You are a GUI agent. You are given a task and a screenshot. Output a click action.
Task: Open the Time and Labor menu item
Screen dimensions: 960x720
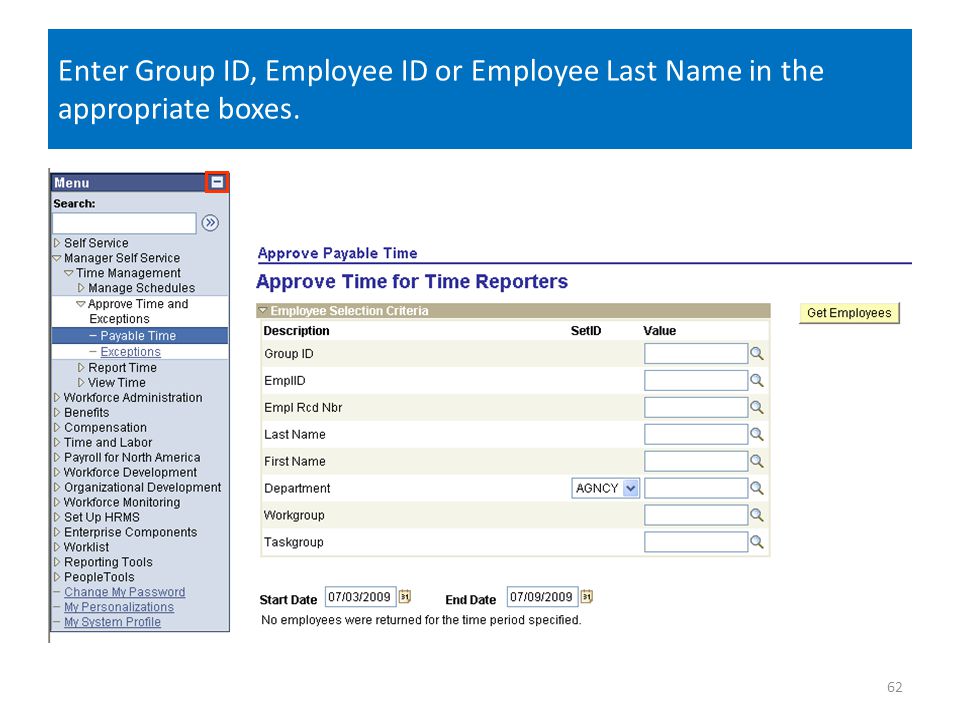point(108,442)
